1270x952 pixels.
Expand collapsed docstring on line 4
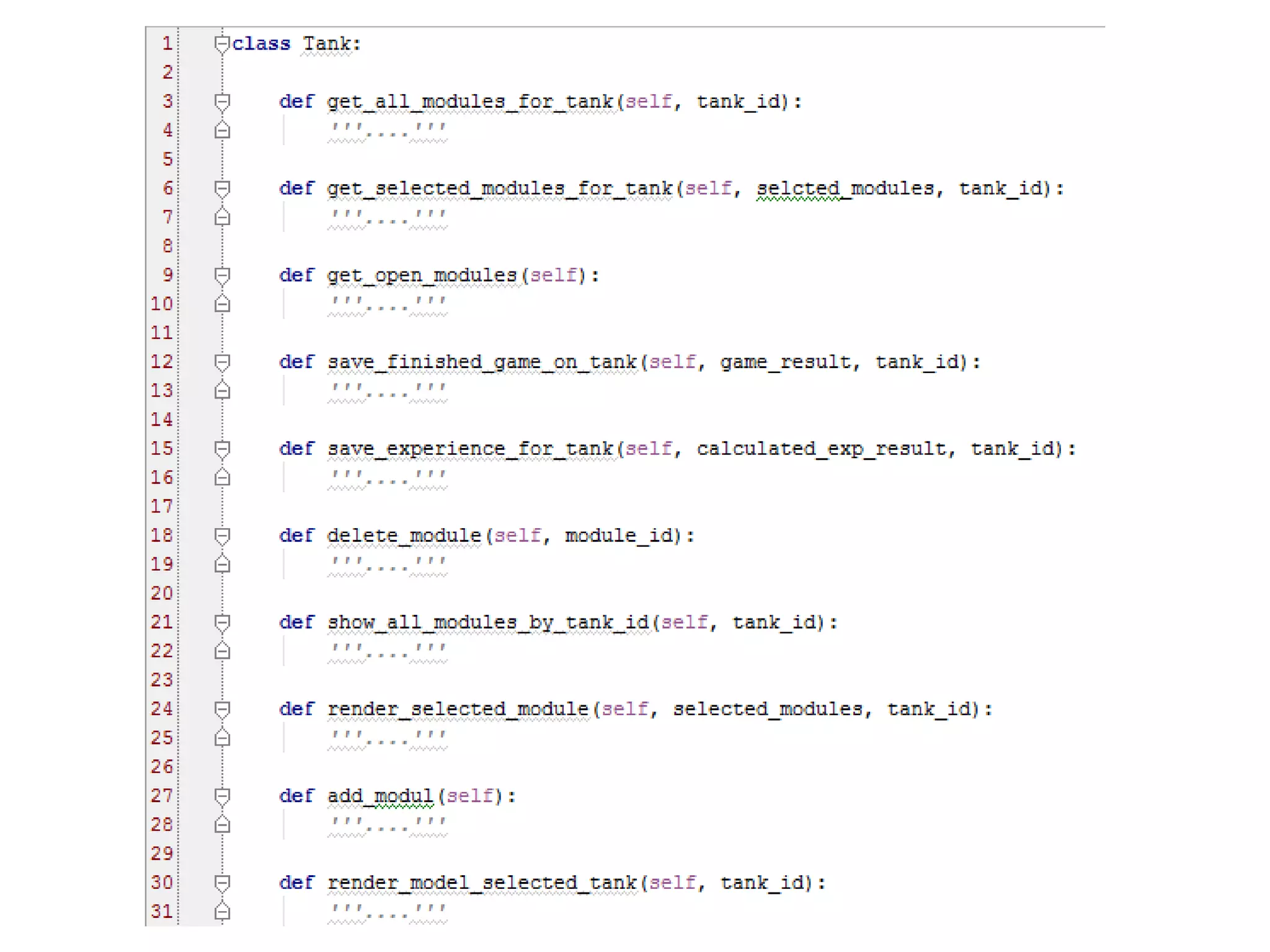coord(388,131)
